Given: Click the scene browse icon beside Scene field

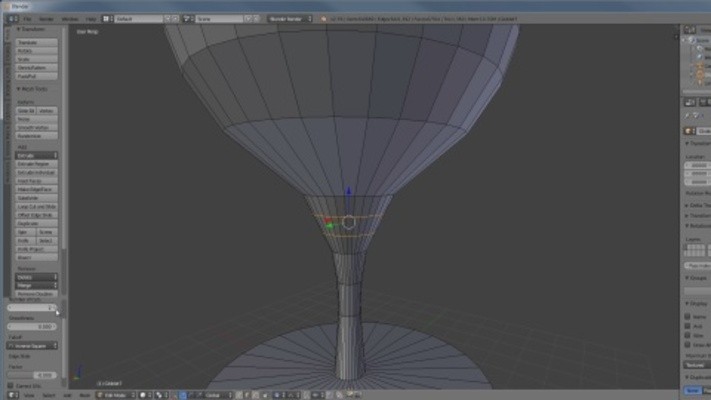Looking at the screenshot, I should (x=187, y=19).
